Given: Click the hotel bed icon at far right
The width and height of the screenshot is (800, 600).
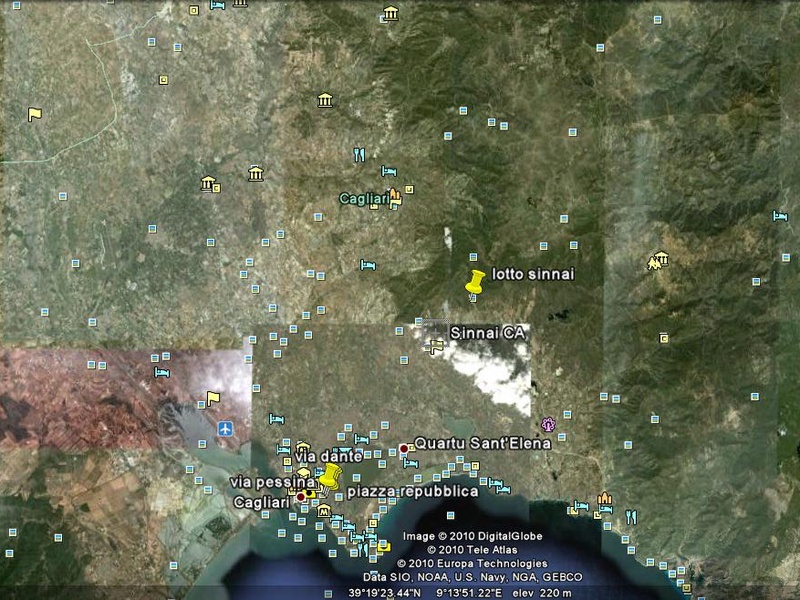Looking at the screenshot, I should click(780, 215).
